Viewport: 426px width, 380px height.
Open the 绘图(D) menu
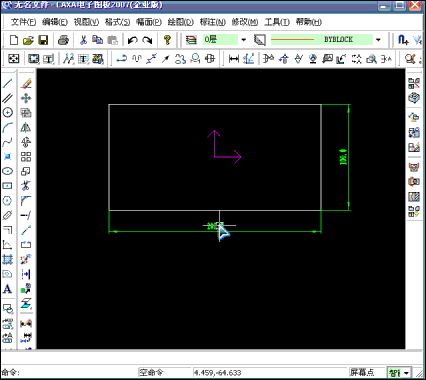coord(181,22)
